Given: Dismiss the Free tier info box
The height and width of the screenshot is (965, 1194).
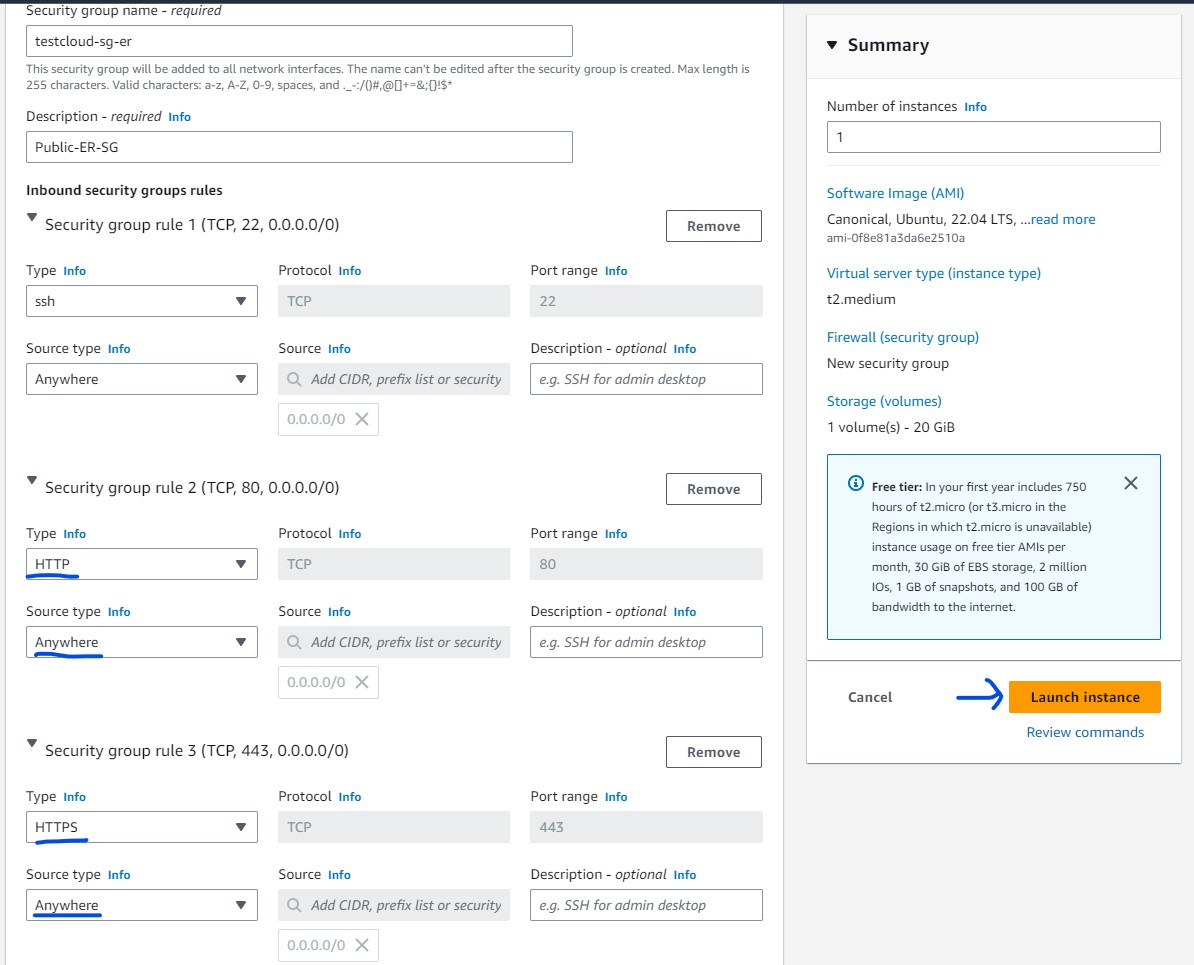Looking at the screenshot, I should 1130,484.
